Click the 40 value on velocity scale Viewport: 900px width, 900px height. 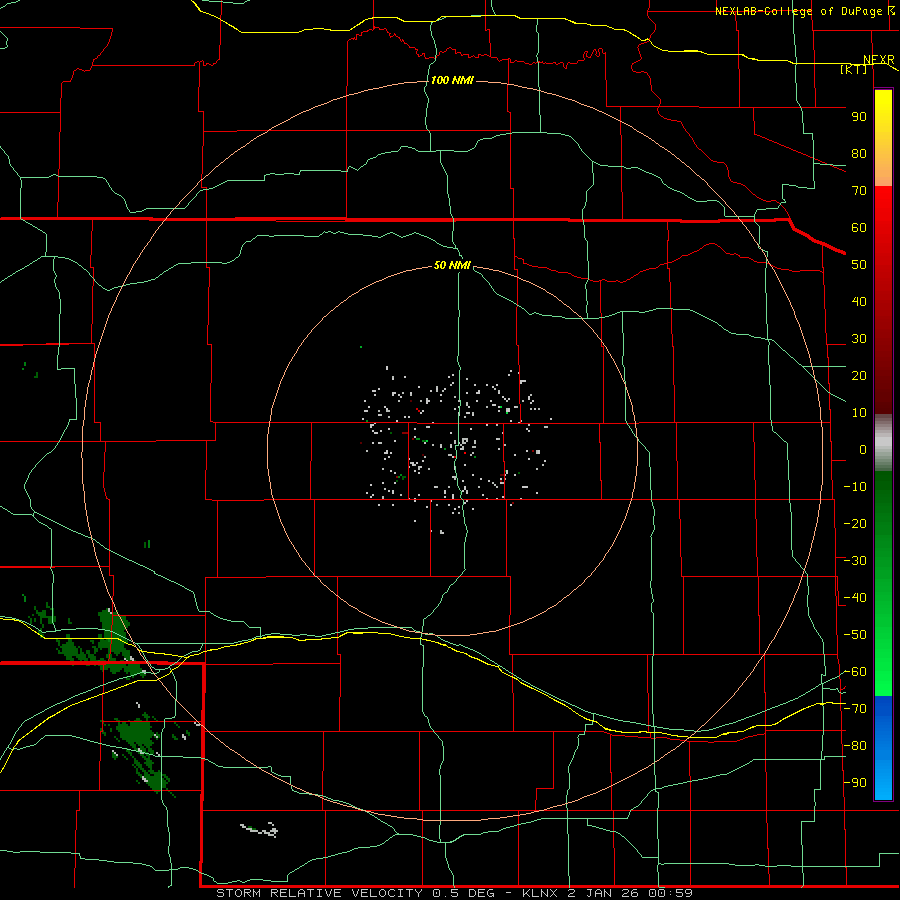tap(859, 301)
